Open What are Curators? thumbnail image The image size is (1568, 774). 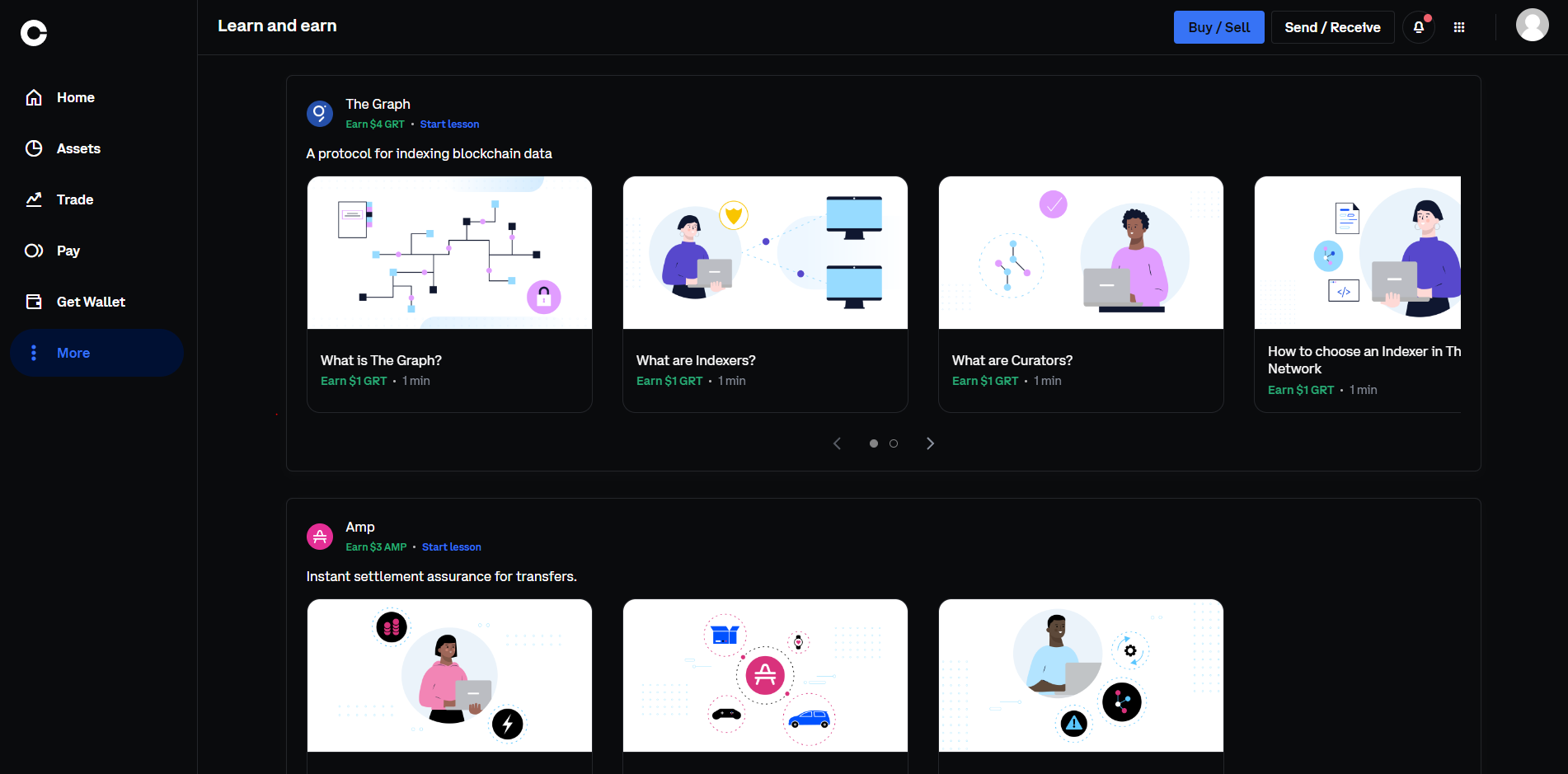pyautogui.click(x=1081, y=252)
